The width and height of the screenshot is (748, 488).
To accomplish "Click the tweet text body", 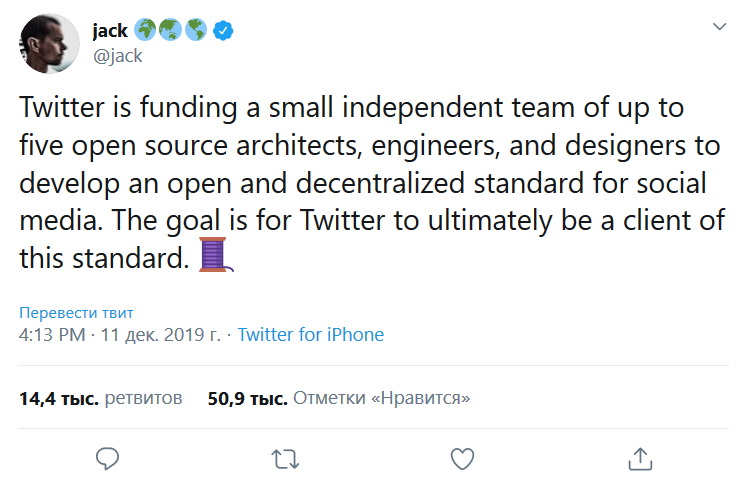I will pyautogui.click(x=370, y=182).
